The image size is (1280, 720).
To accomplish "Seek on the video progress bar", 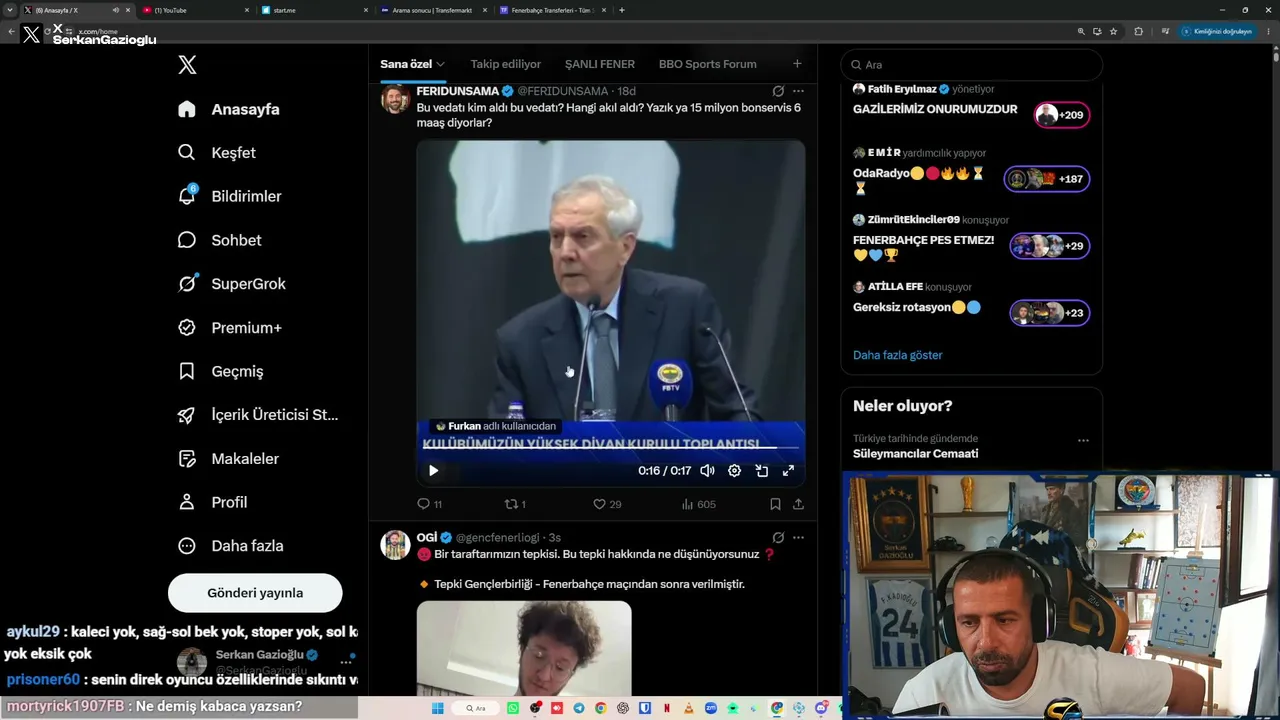I will pyautogui.click(x=611, y=448).
